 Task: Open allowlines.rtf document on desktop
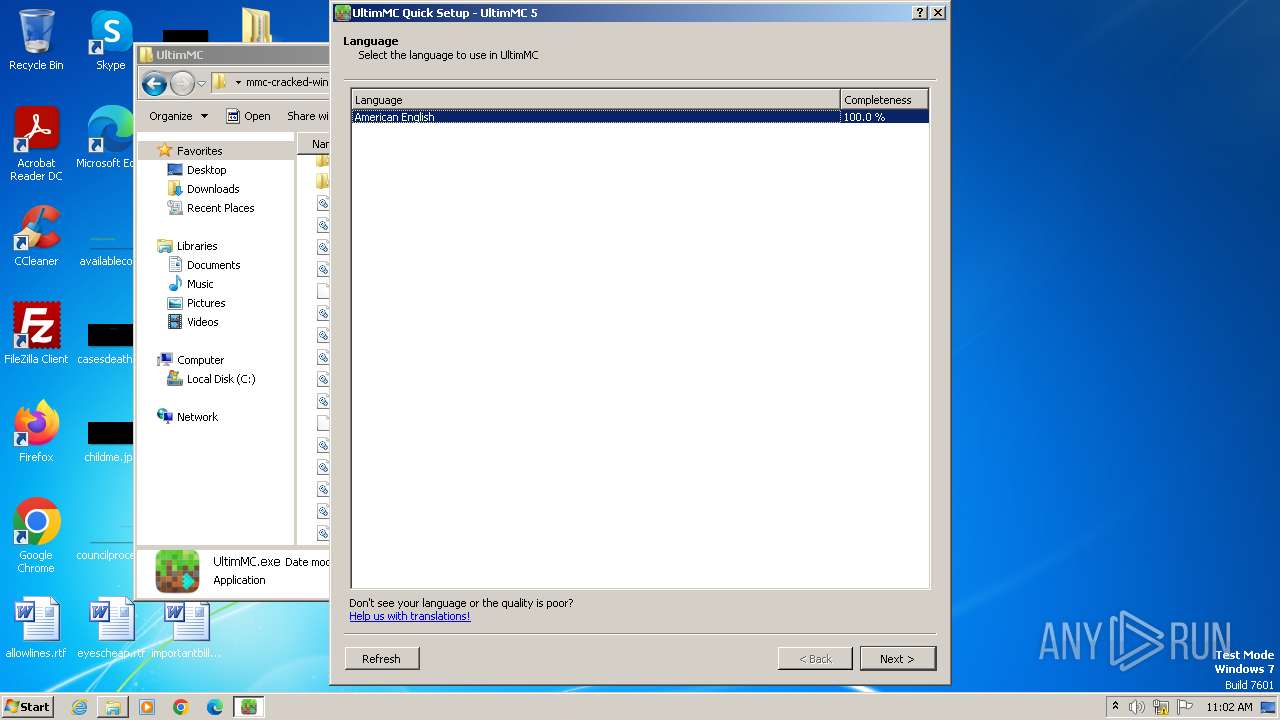(36, 628)
